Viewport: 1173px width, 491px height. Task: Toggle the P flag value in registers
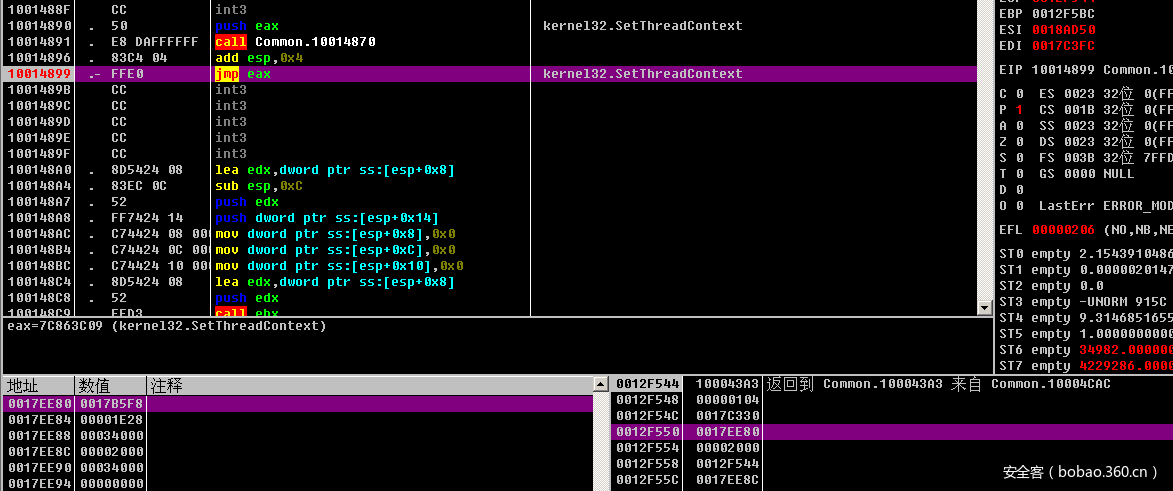coord(1019,110)
